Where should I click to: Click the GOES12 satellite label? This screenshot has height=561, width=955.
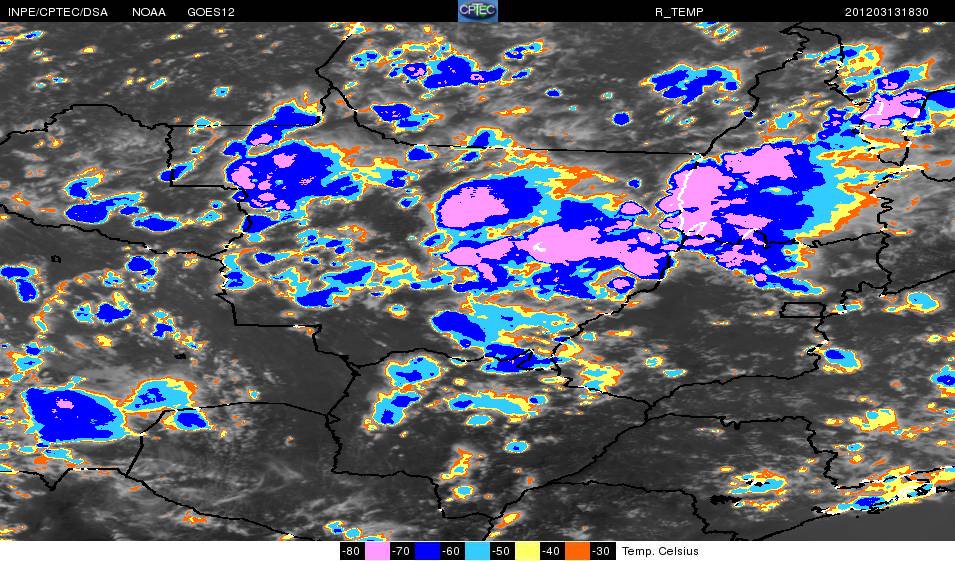211,12
